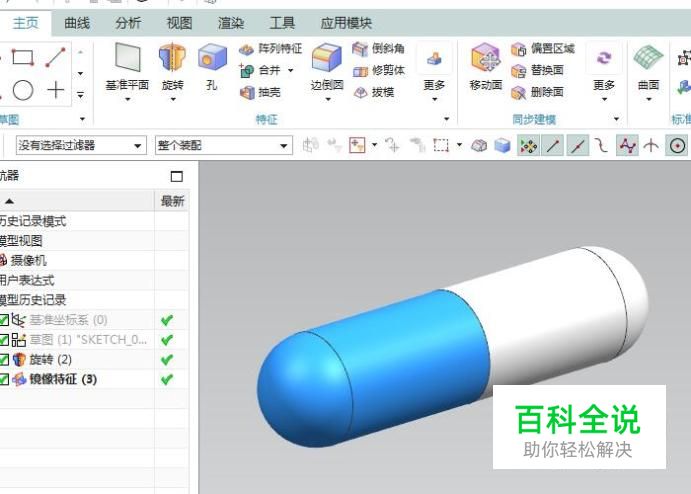The height and width of the screenshot is (494, 691).
Task: Click the 最新 column header
Action: [172, 201]
